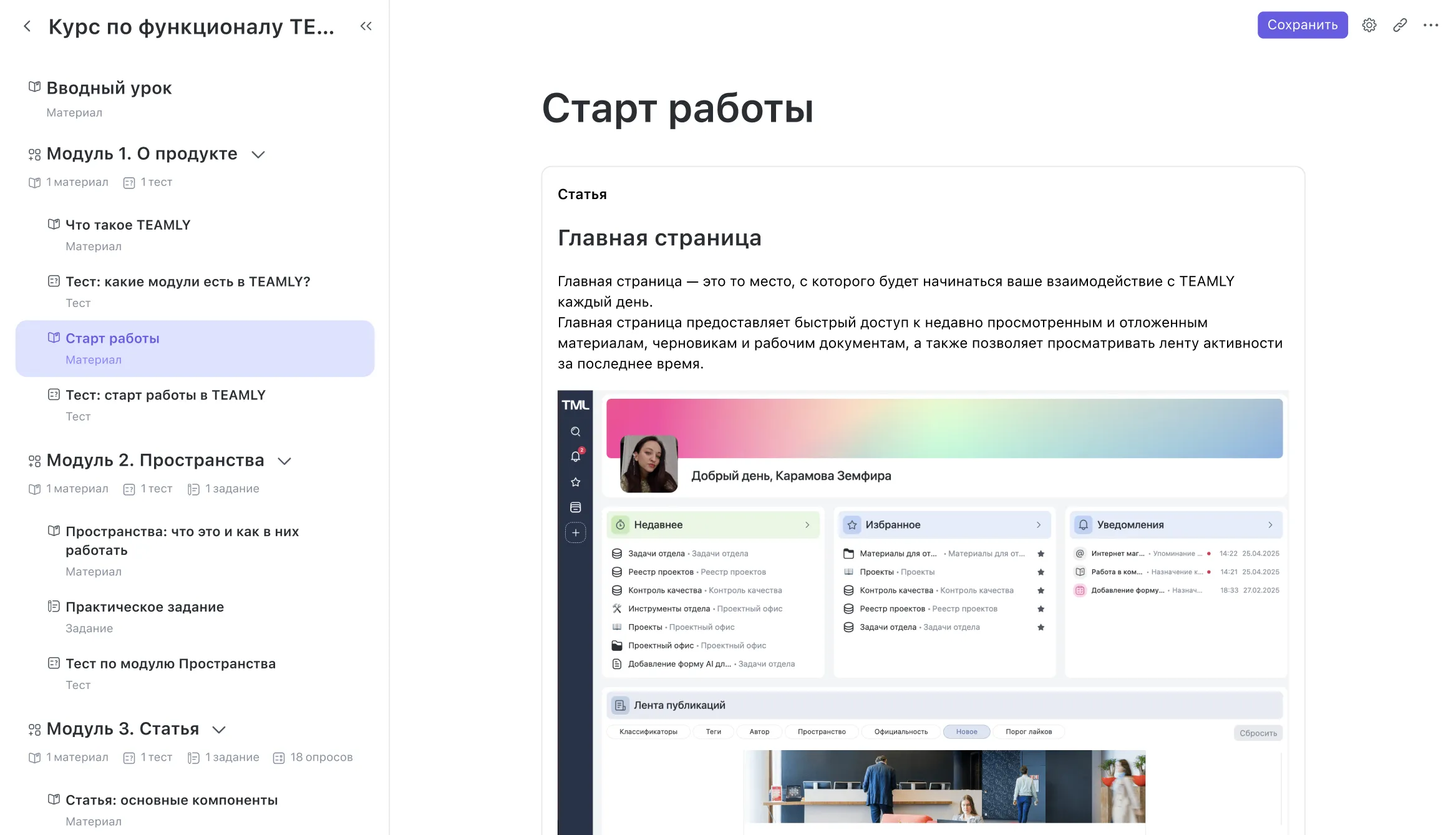Go back using the left arrow
Screen dimensions: 1456x835
pyautogui.click(x=27, y=26)
